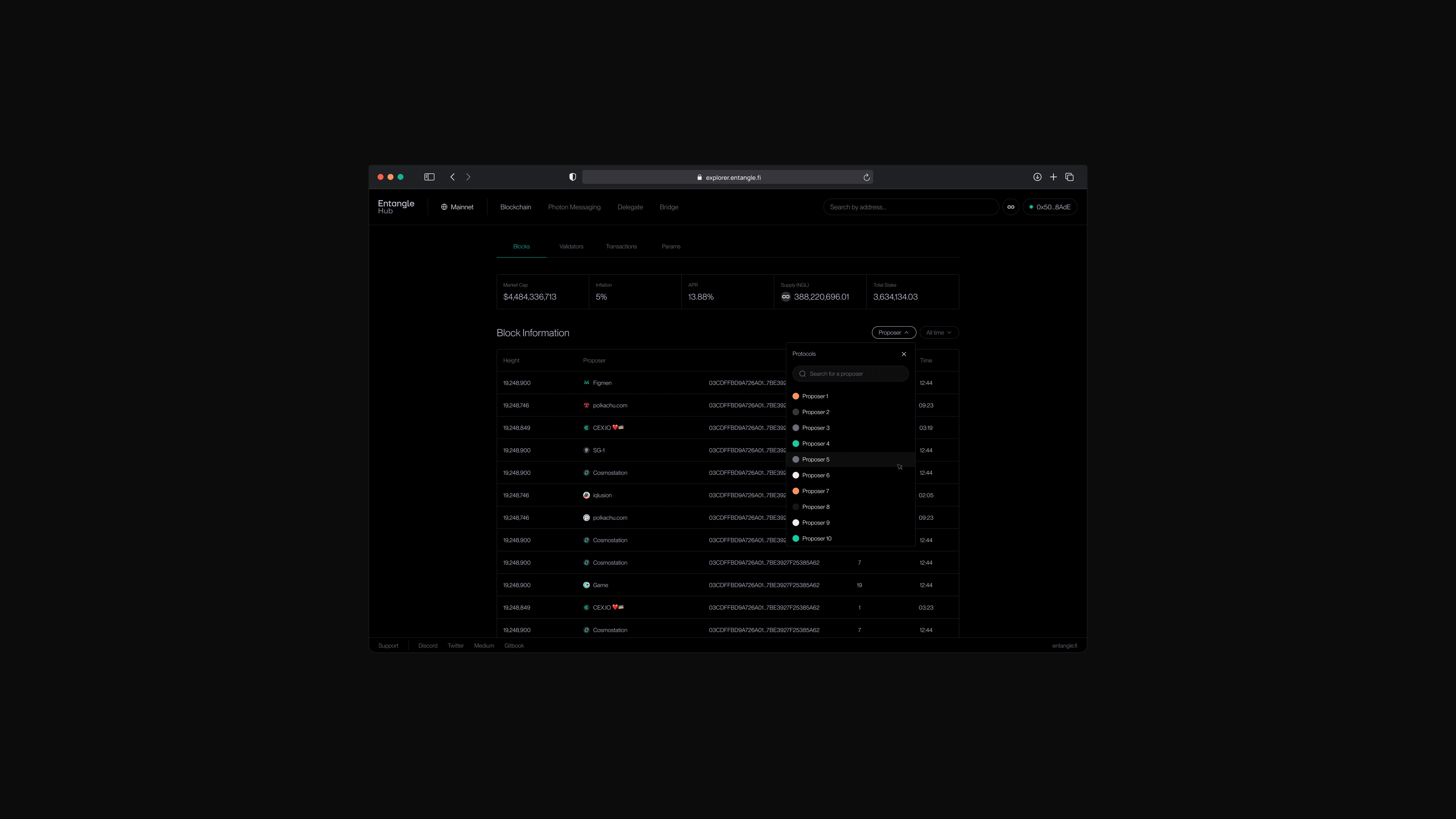
Task: Click the block hash in the Game row
Action: [764, 585]
